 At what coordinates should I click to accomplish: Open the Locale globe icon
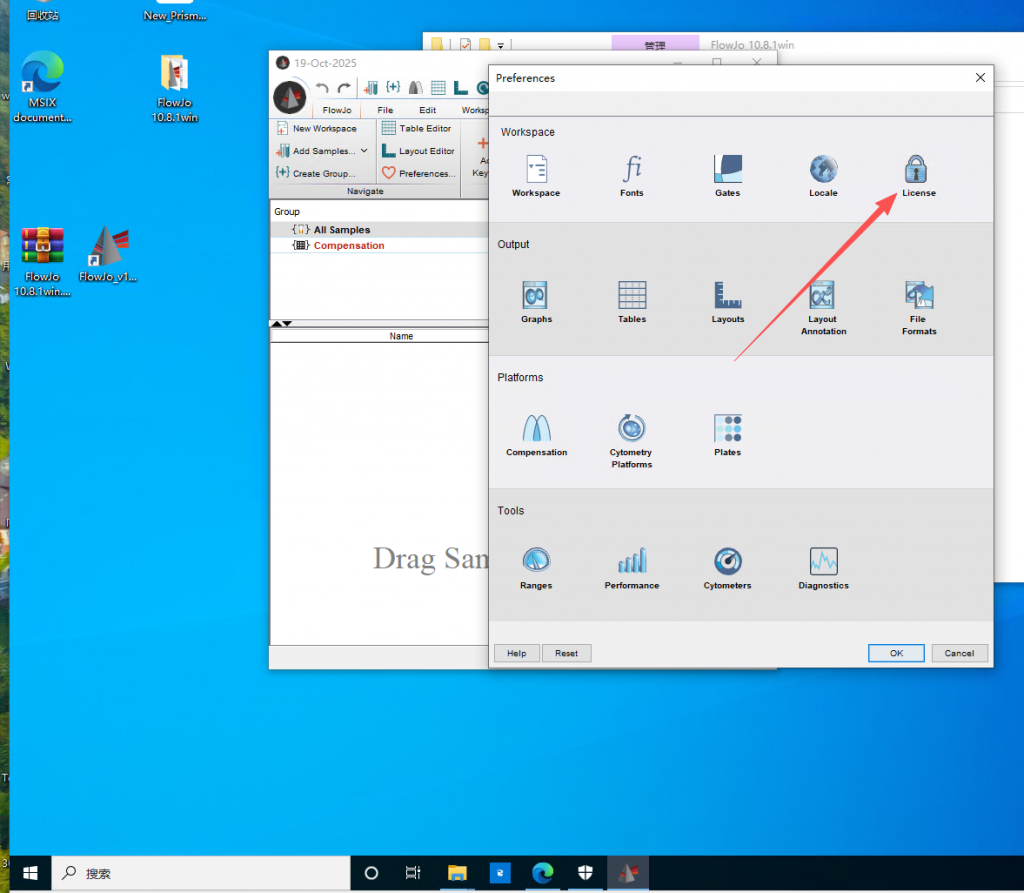pyautogui.click(x=823, y=170)
